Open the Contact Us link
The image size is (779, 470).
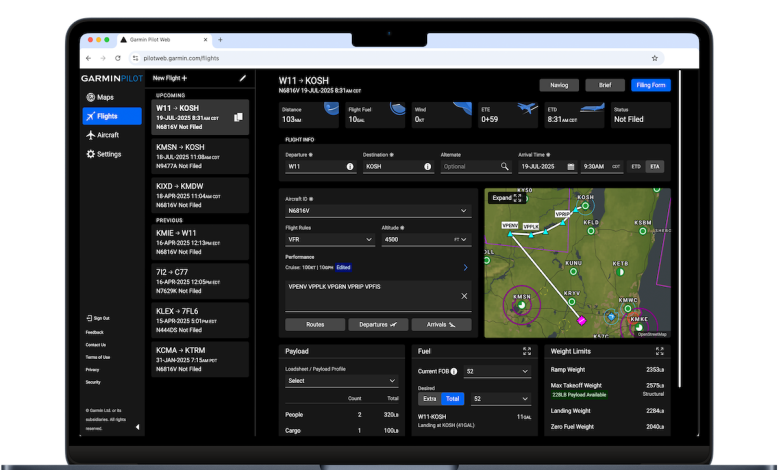tap(95, 345)
